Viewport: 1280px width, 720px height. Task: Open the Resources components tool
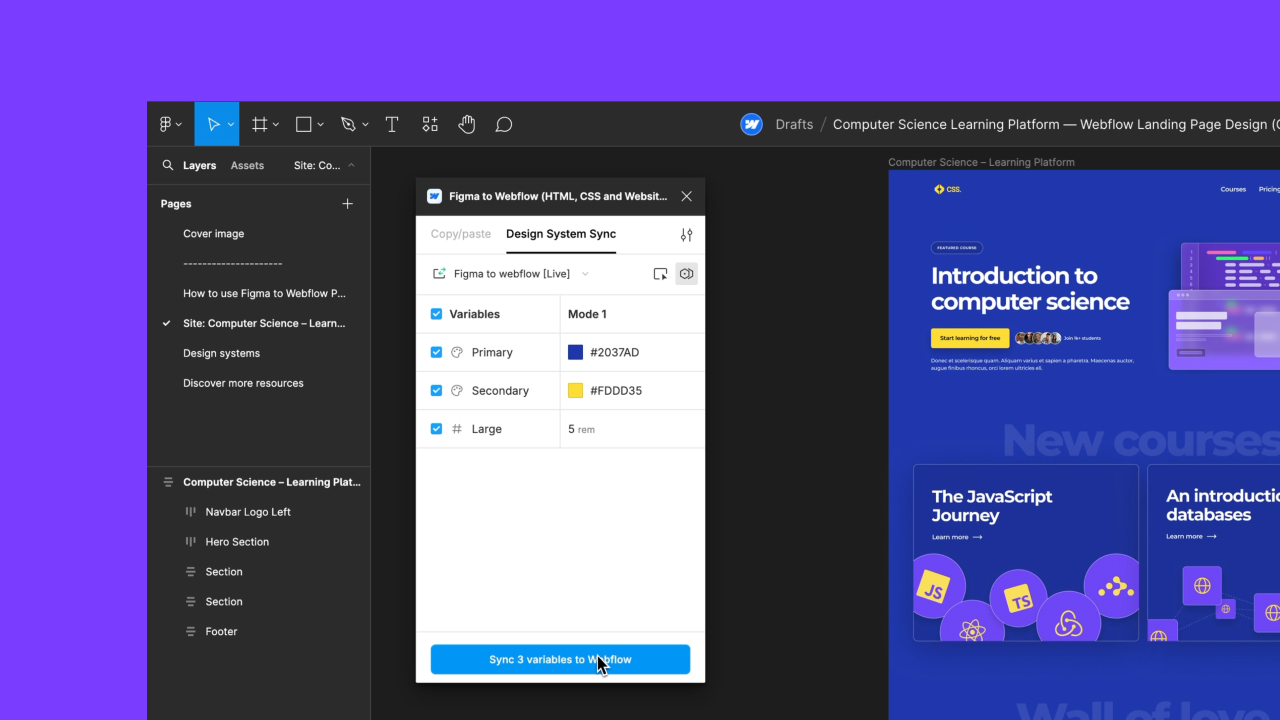tap(430, 124)
